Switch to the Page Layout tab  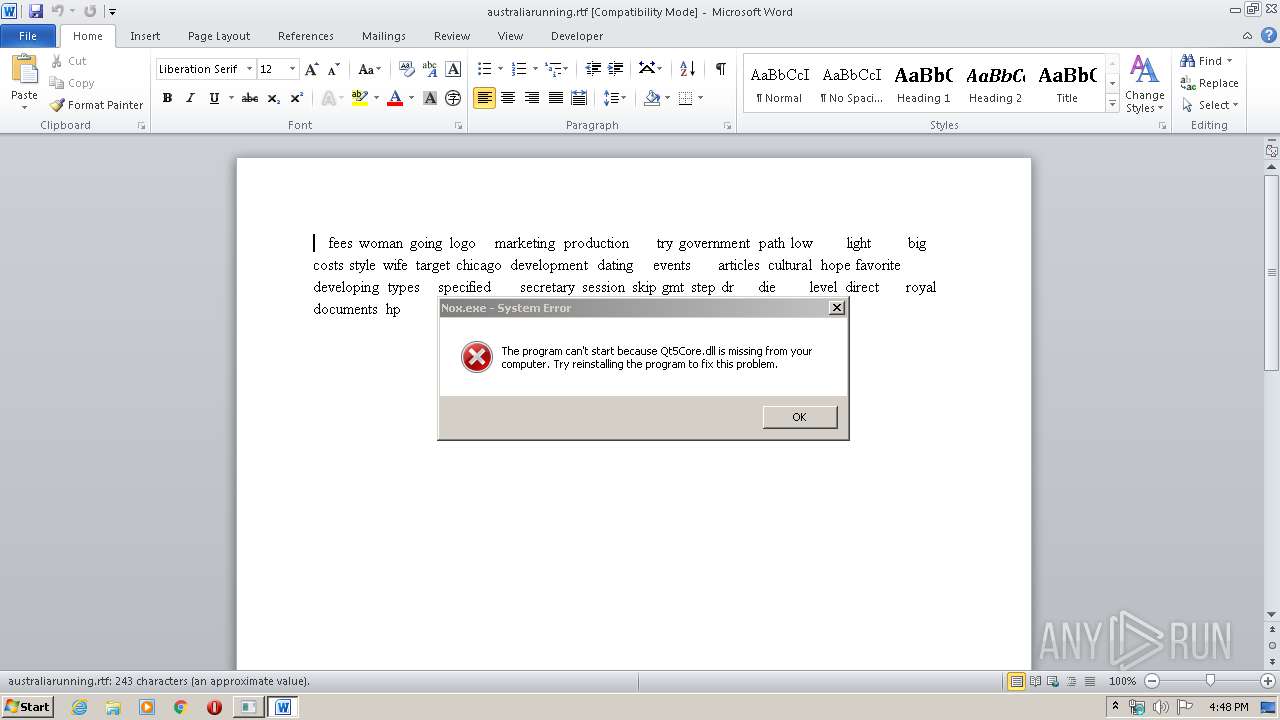219,36
